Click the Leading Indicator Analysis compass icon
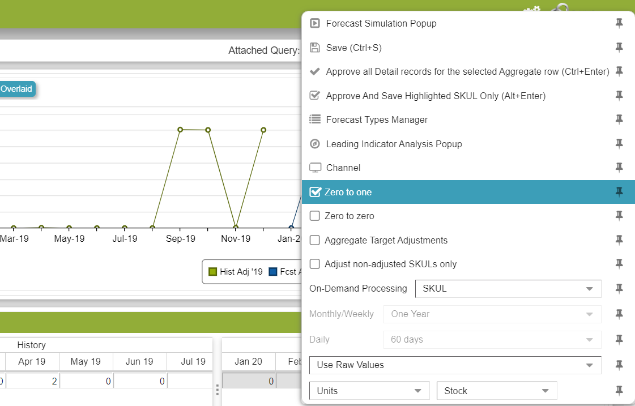The width and height of the screenshot is (635, 406). [x=315, y=144]
